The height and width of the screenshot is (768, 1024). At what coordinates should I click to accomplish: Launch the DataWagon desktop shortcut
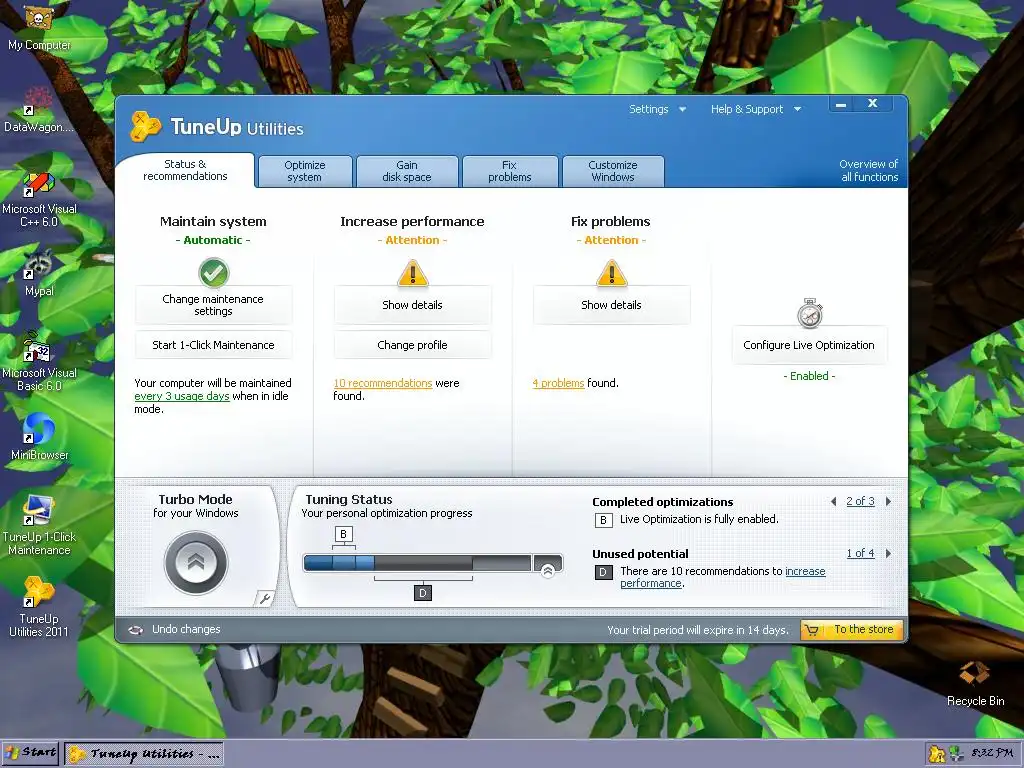coord(39,110)
